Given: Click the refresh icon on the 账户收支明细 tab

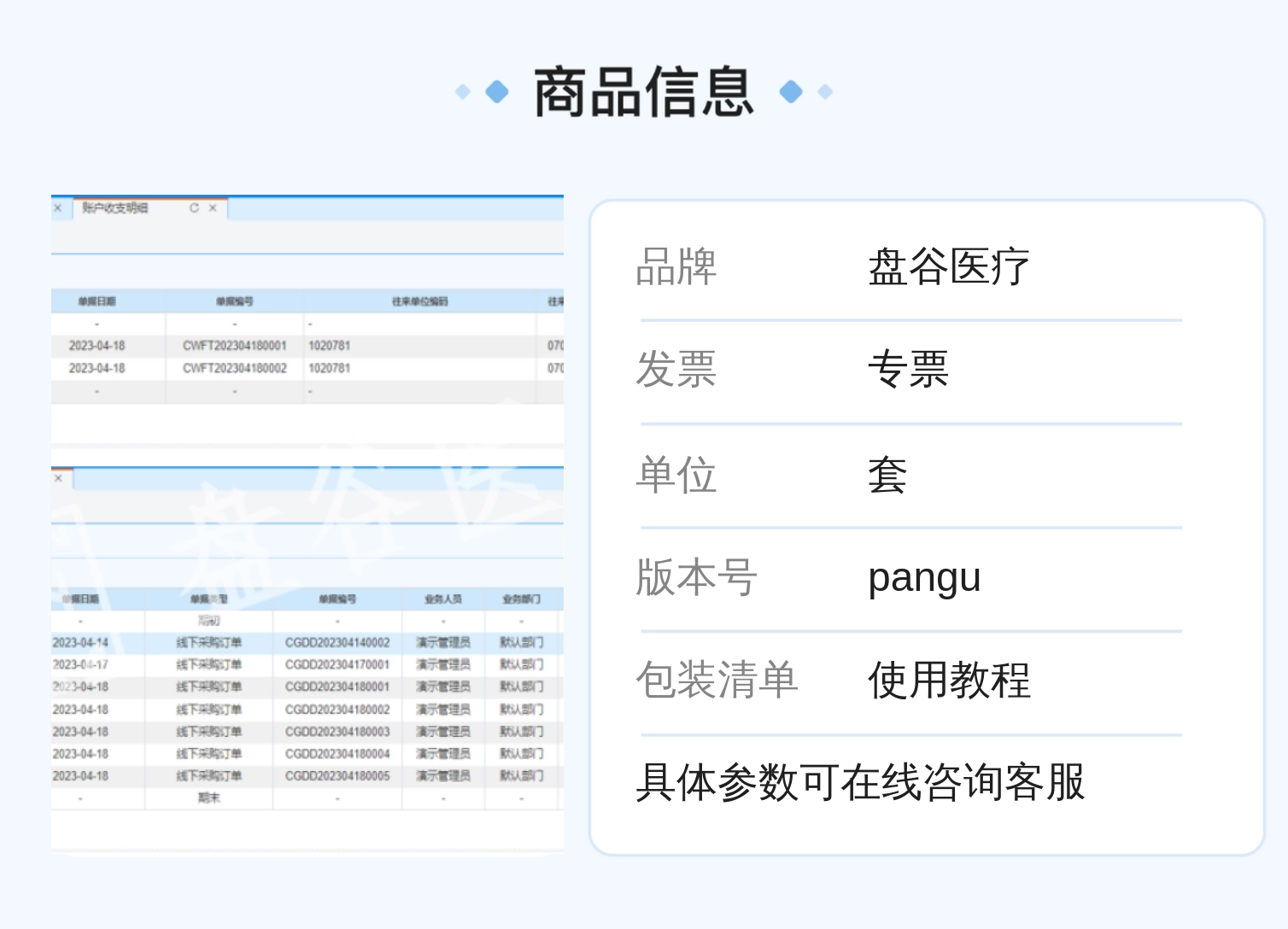Looking at the screenshot, I should pos(194,207).
